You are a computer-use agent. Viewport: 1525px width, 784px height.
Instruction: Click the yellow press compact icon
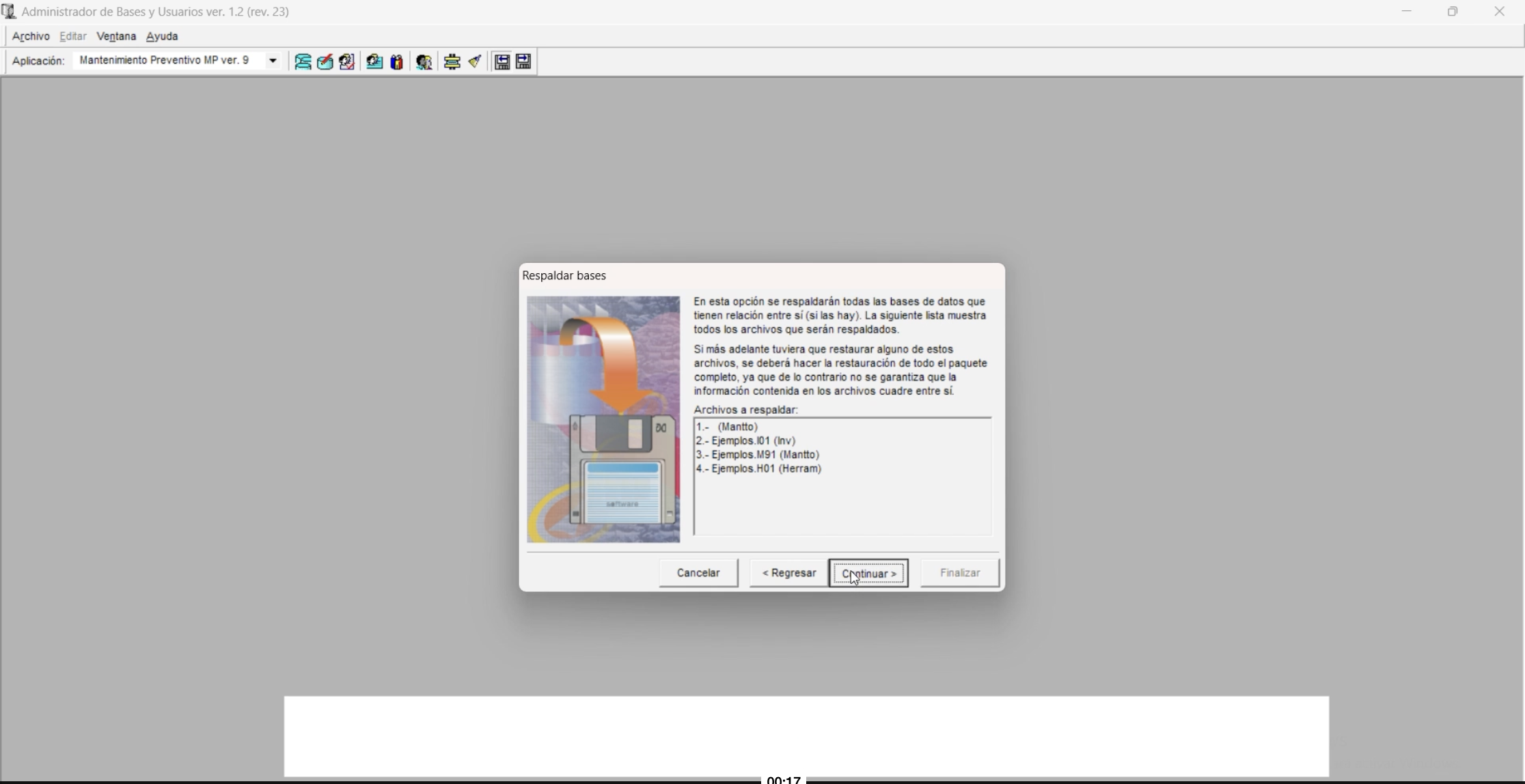coord(452,62)
